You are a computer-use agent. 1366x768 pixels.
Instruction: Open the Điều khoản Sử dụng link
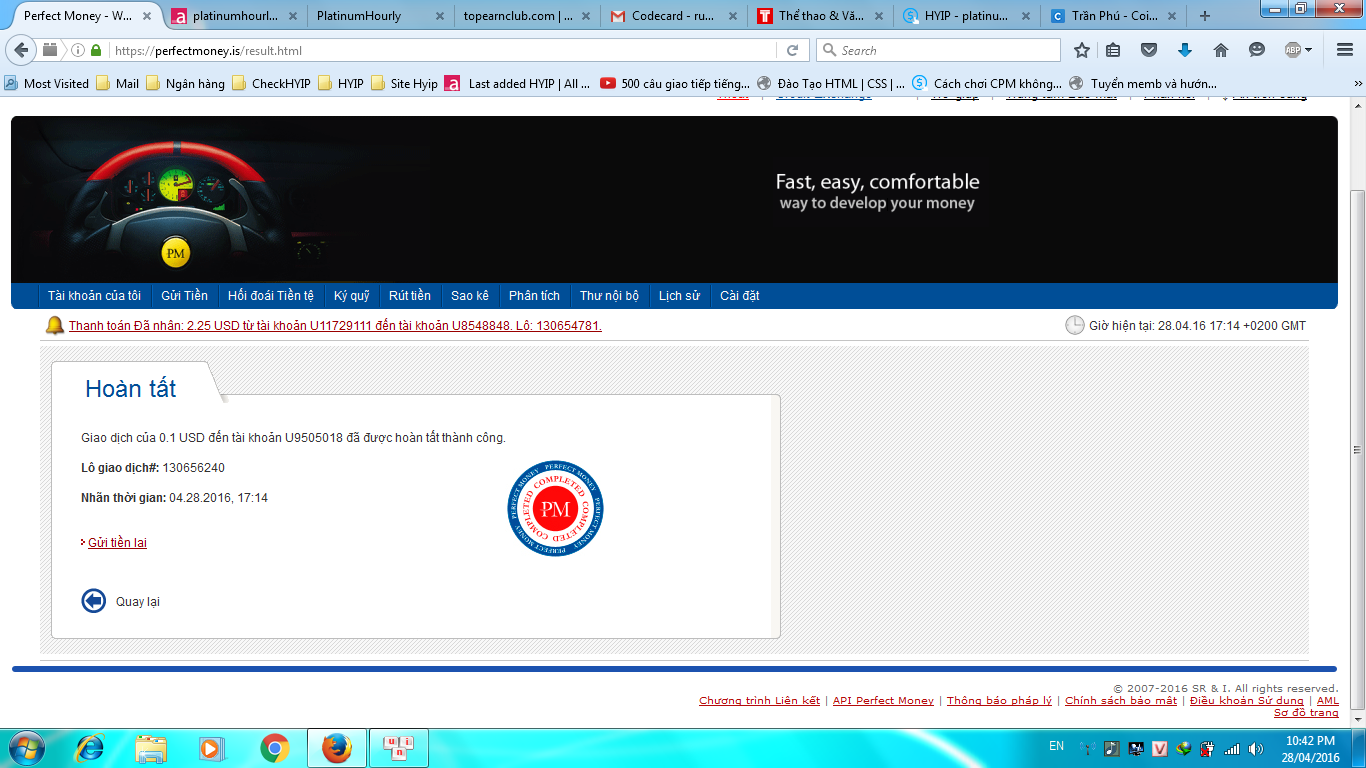pos(1247,701)
